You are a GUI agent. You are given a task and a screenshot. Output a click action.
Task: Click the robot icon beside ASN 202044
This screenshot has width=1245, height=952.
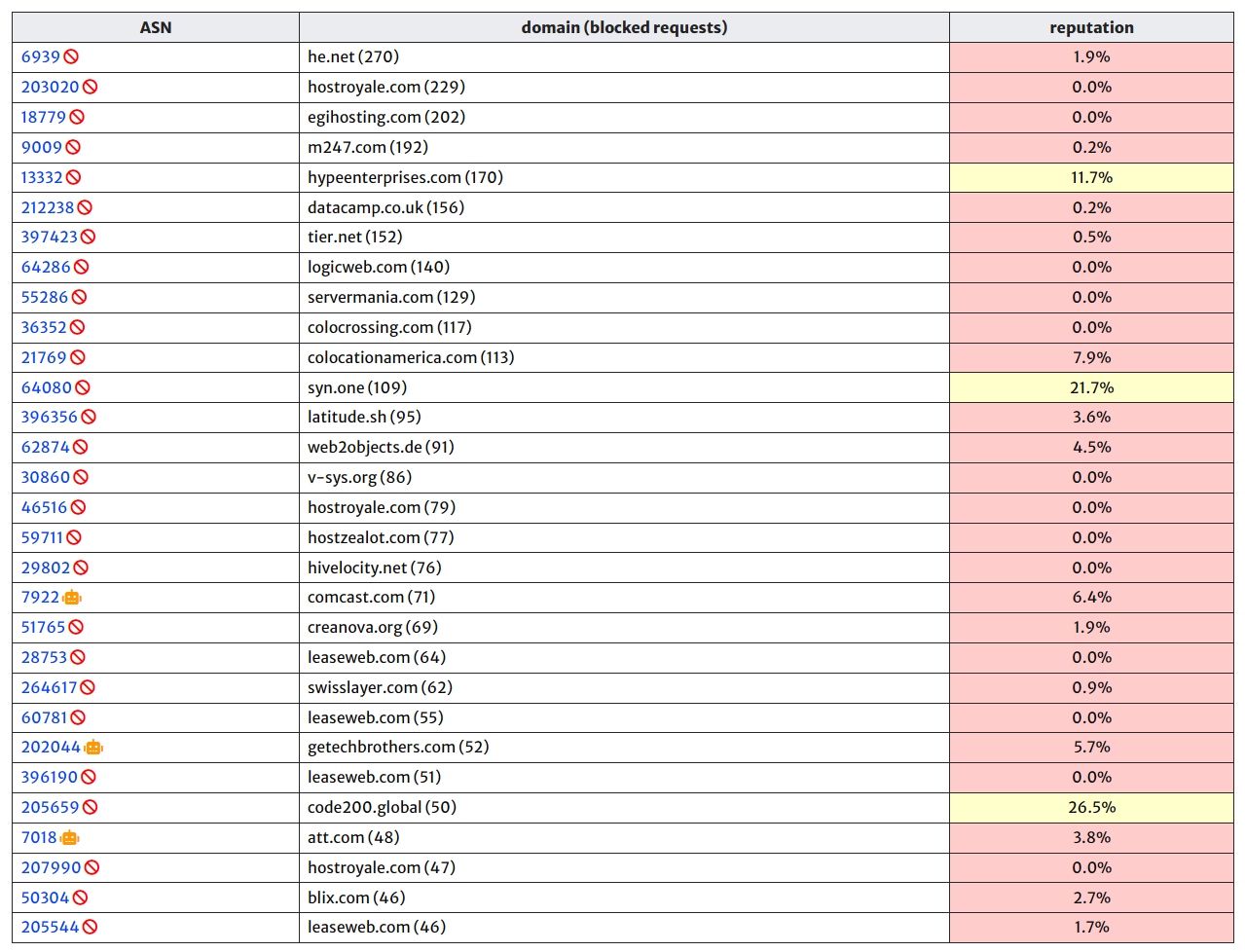[93, 748]
